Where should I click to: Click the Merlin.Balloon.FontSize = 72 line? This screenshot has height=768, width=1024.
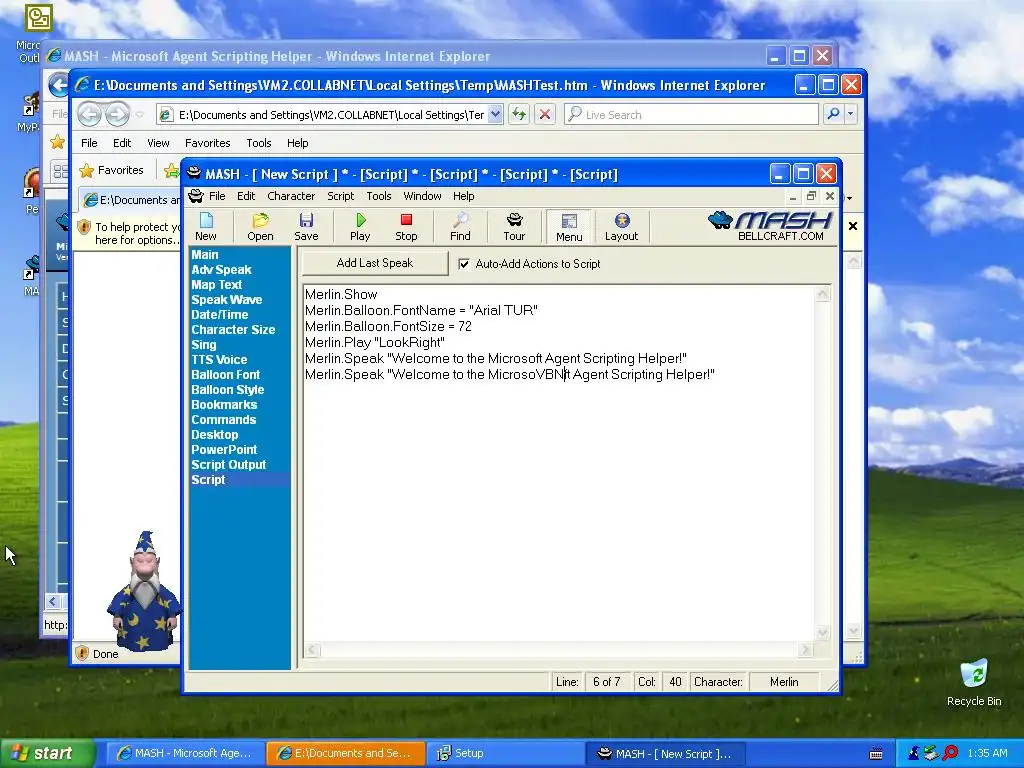point(388,327)
